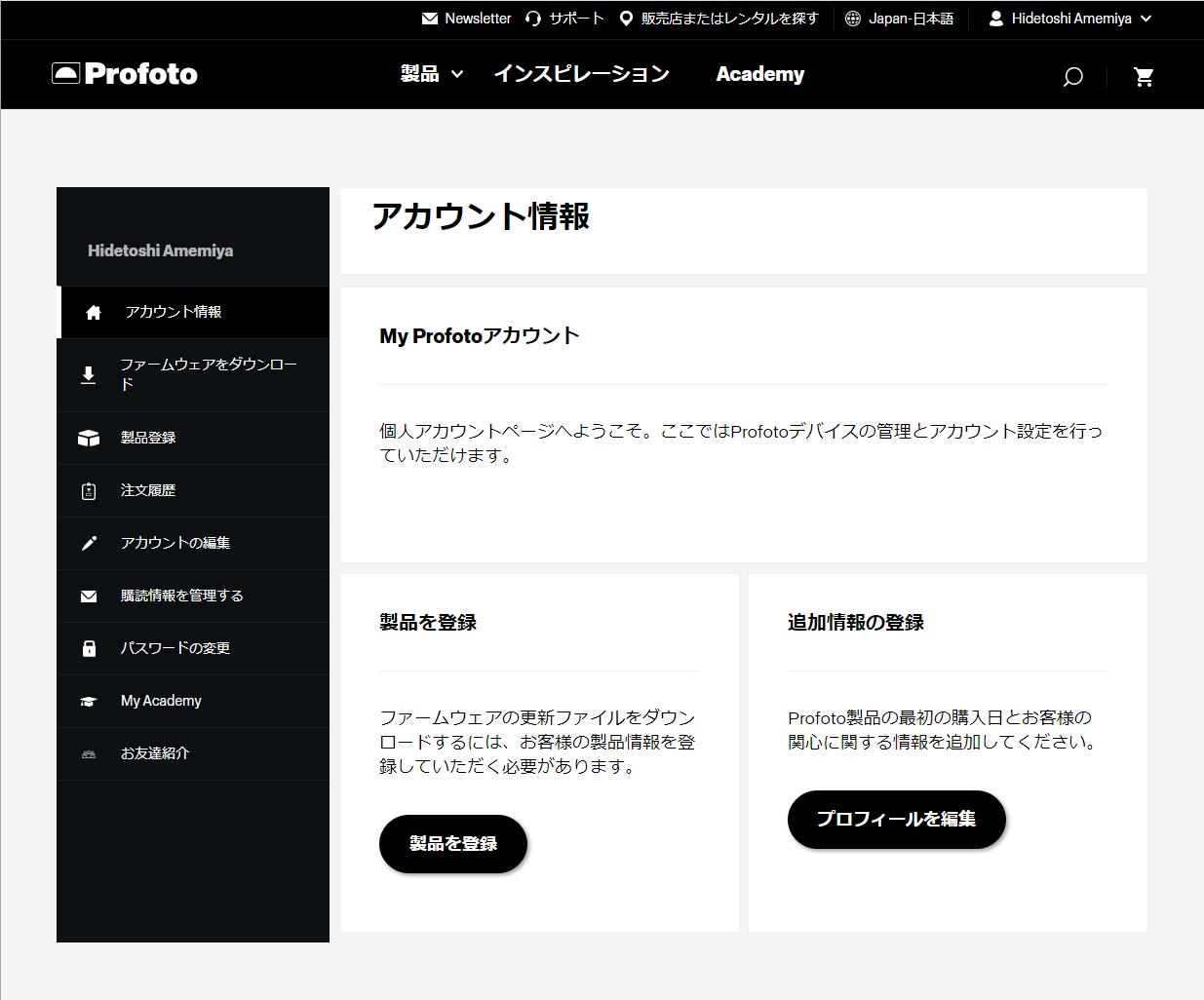This screenshot has width=1204, height=1000.
Task: Select パスワードの変更 in the sidebar
Action: [193, 649]
